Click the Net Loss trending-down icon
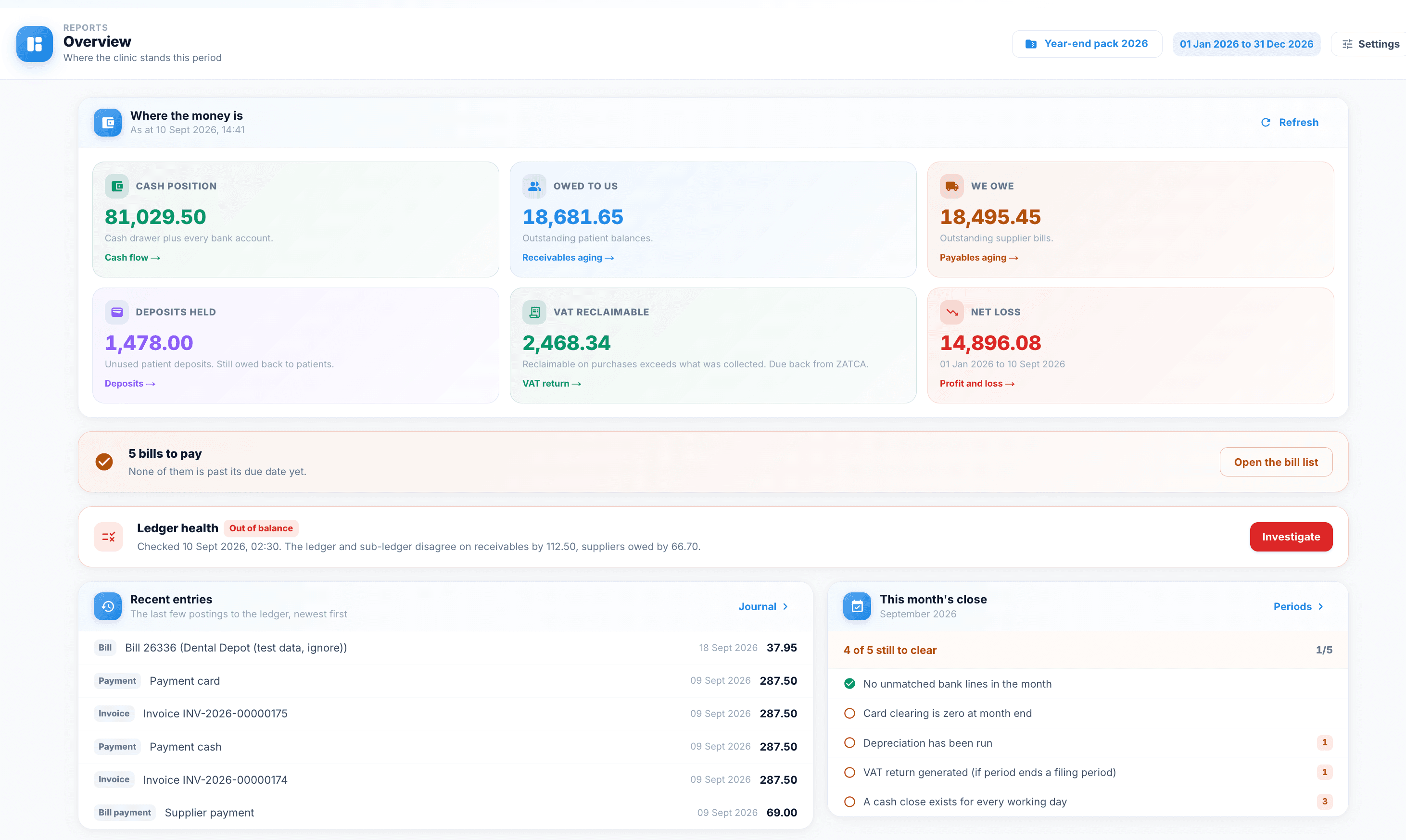 tap(951, 312)
